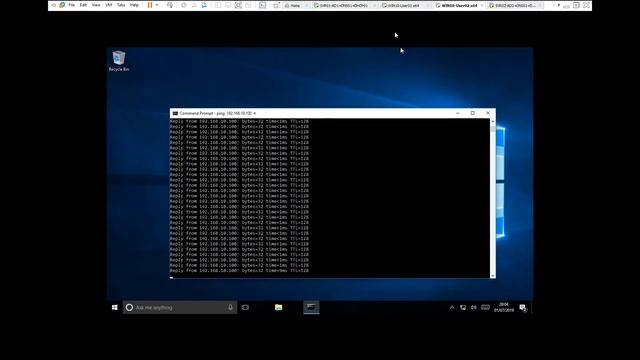Open the console view icon in toolbar
Screen dimensions: 640x360
tap(262, 5)
